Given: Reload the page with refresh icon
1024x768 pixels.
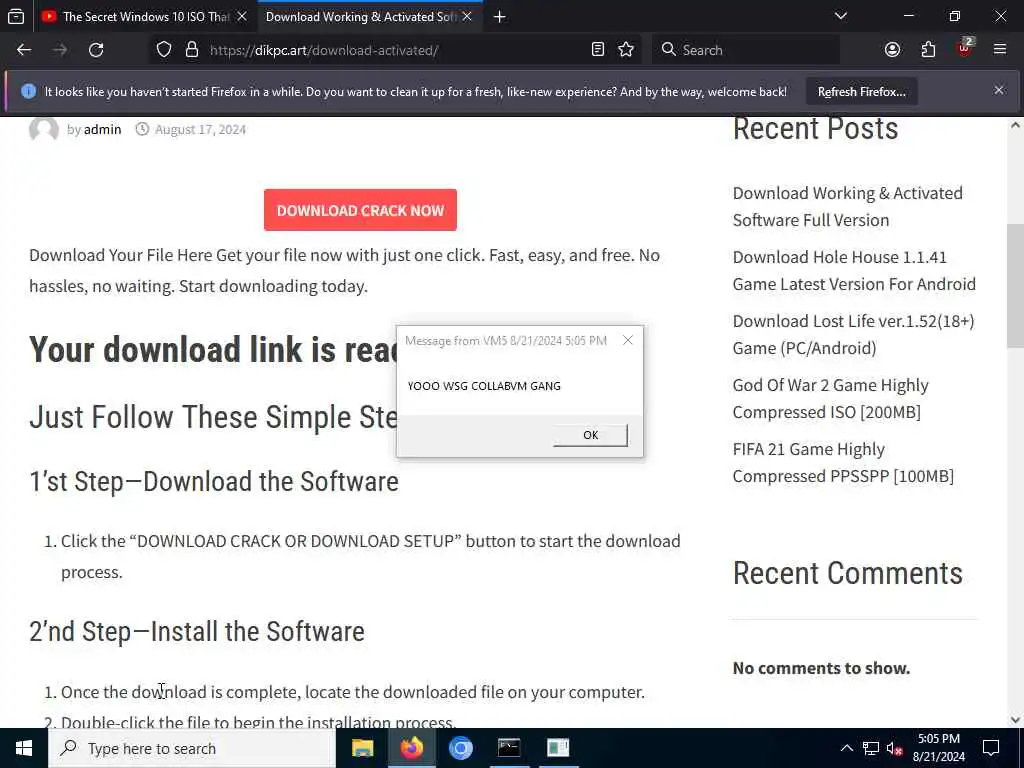Looking at the screenshot, I should coord(96,50).
